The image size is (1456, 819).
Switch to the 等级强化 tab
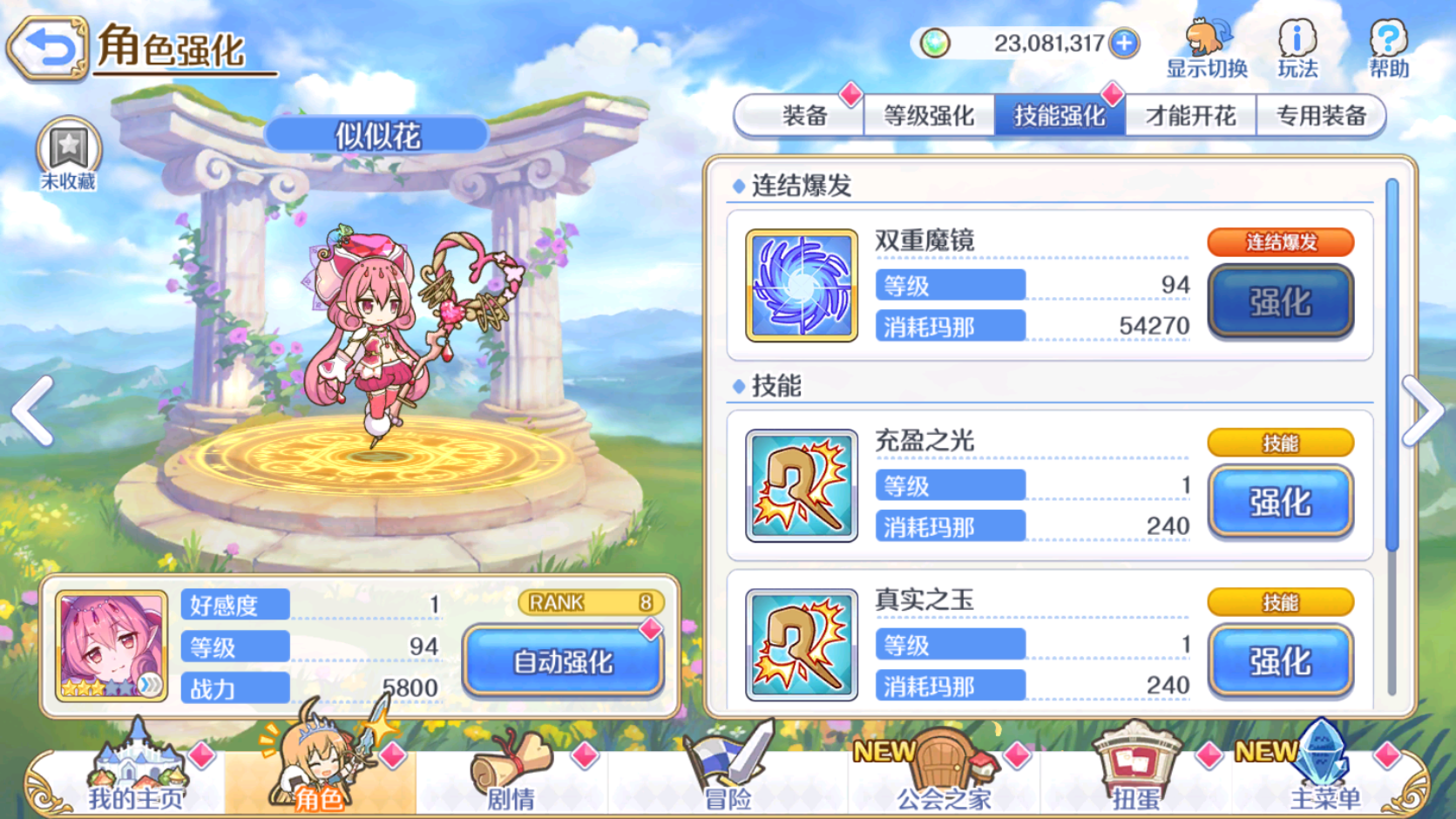pyautogui.click(x=929, y=116)
